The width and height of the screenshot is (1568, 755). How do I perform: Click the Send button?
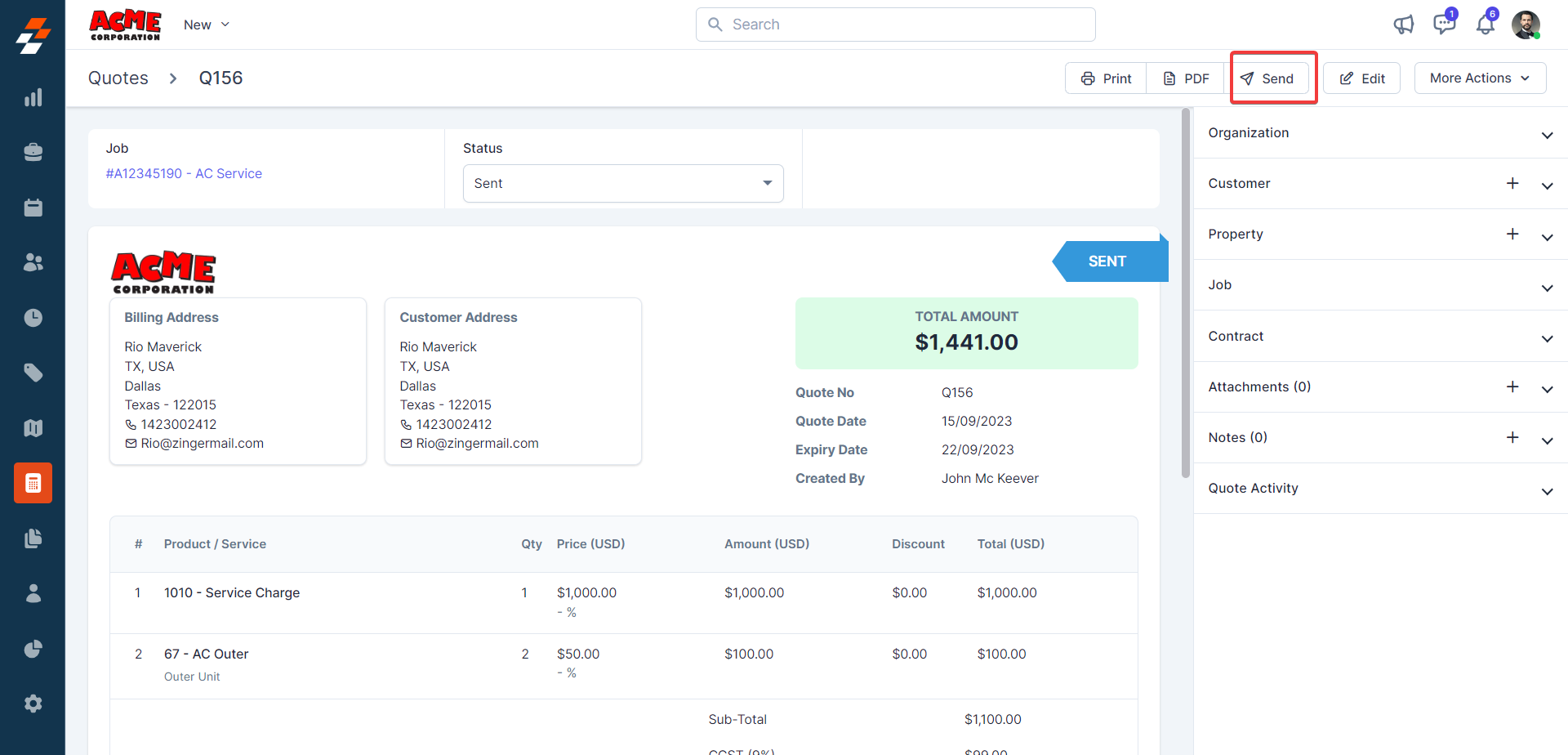click(x=1267, y=78)
